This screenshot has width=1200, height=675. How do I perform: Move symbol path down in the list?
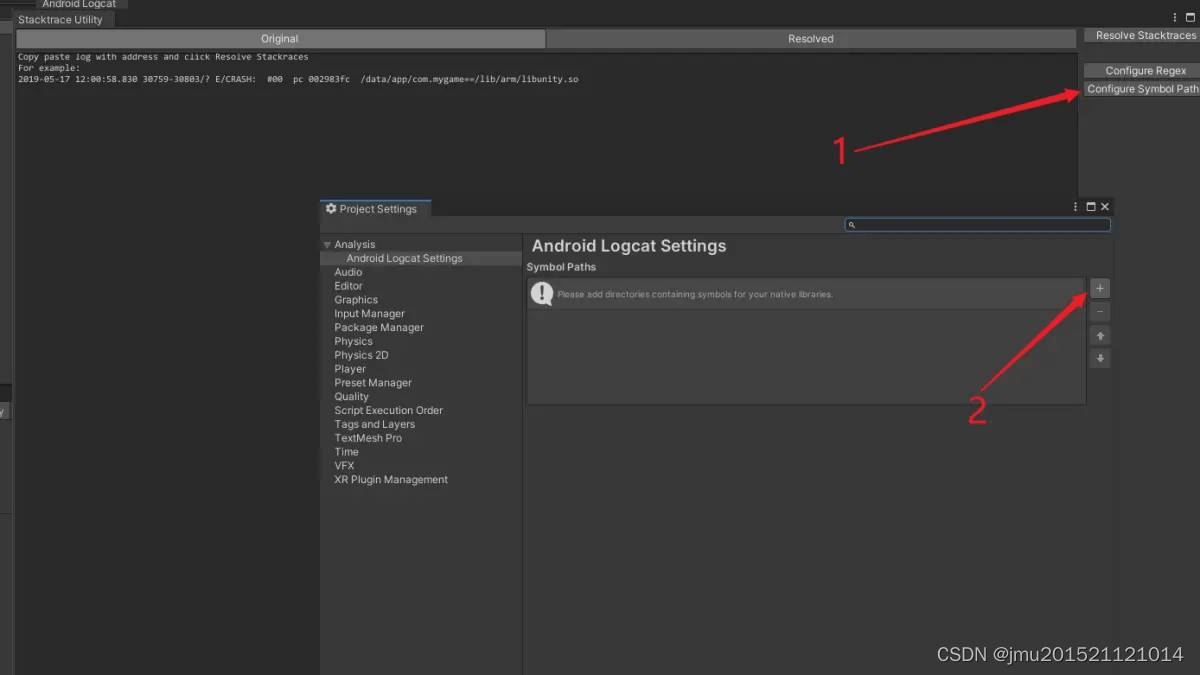click(x=1099, y=358)
